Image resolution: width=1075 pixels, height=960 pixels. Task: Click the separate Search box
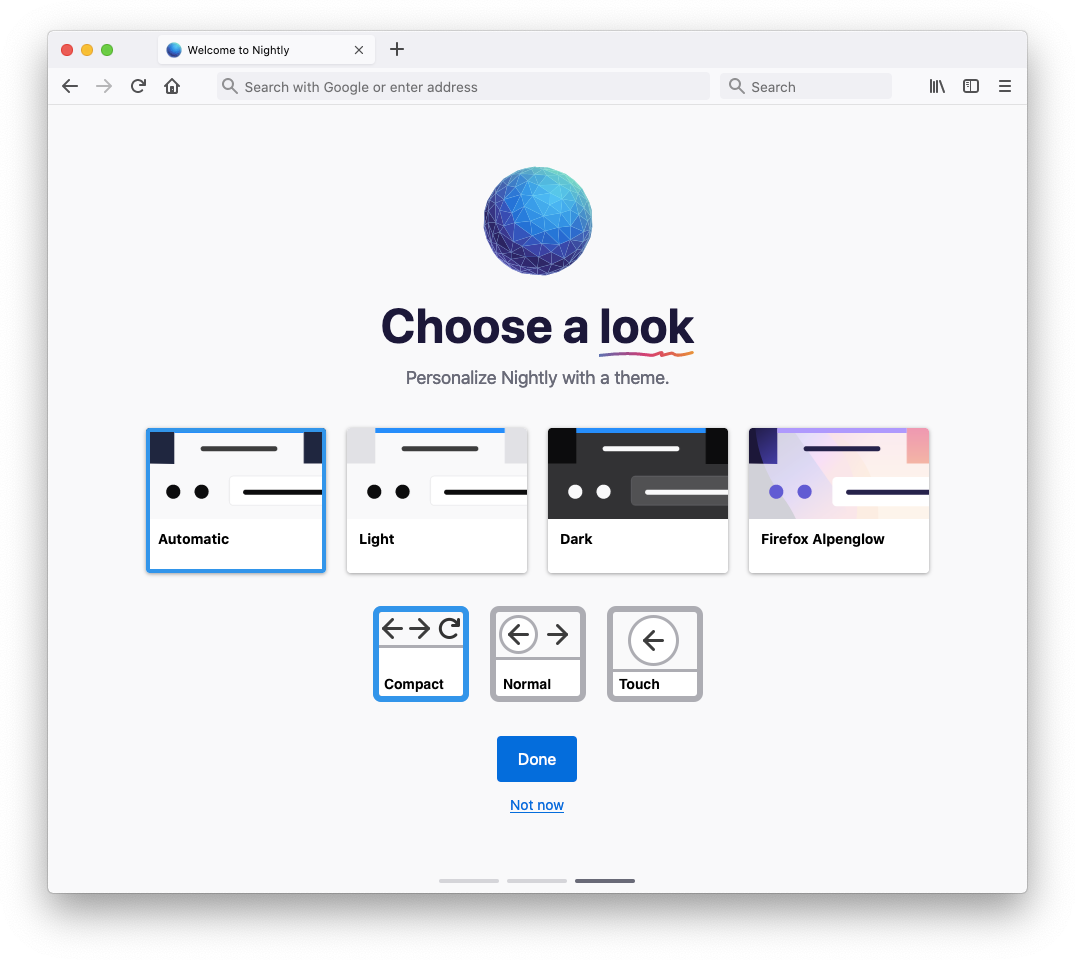[x=806, y=86]
